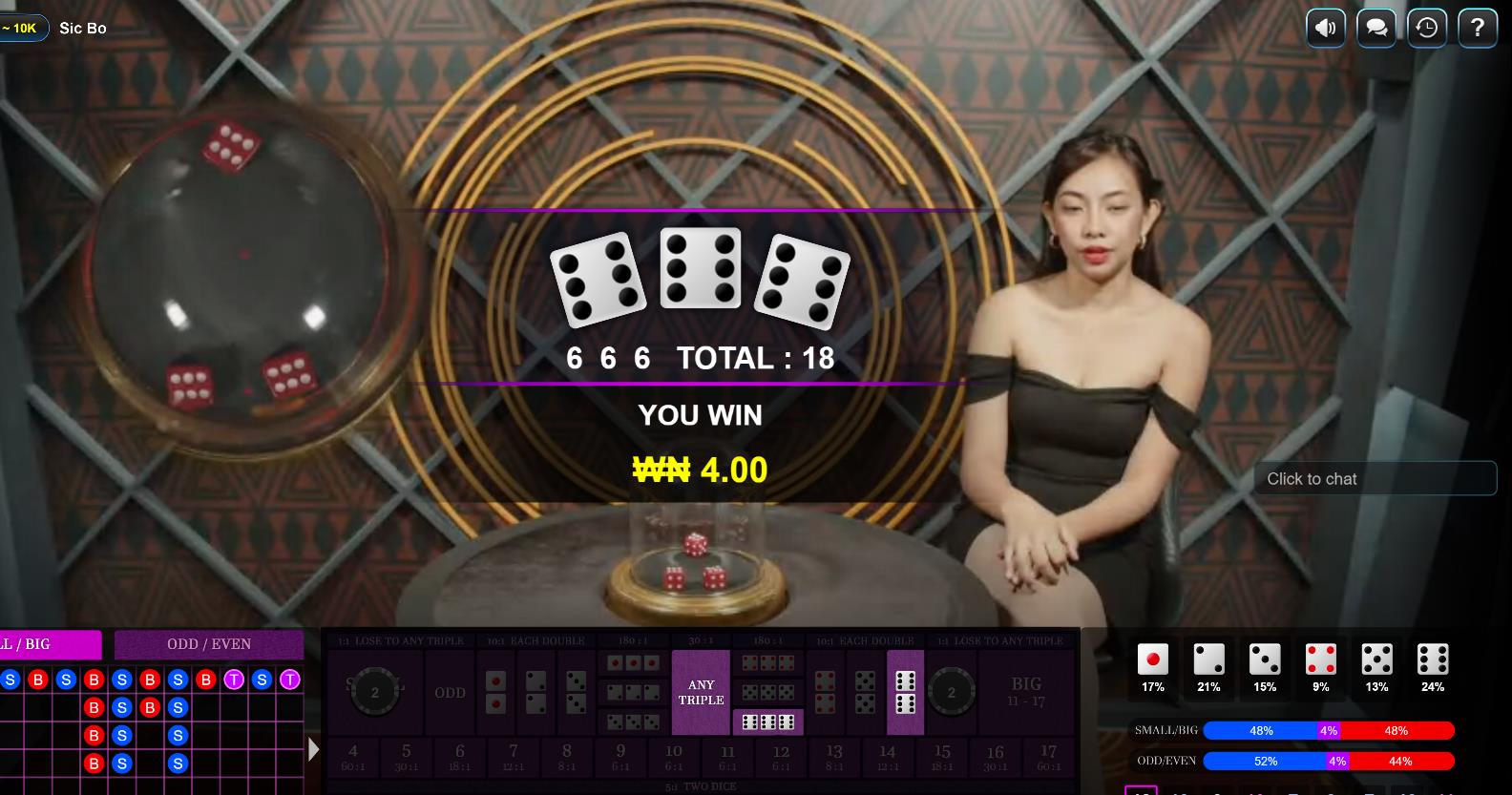Bet on total 17
Image resolution: width=1512 pixels, height=795 pixels.
1049,758
